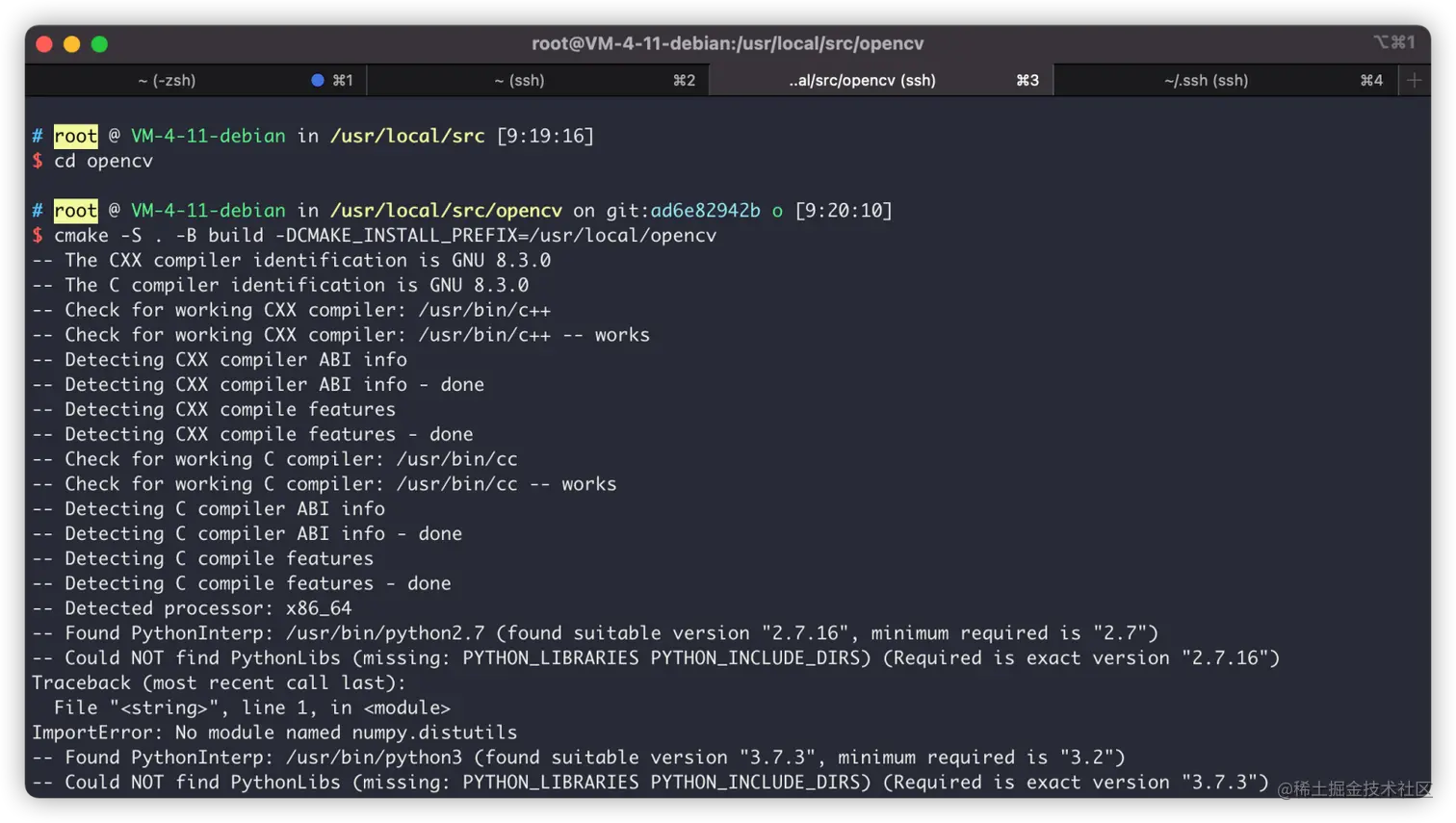Image resolution: width=1456 pixels, height=823 pixels.
Task: Maximize the terminal with the green button
Action: [99, 44]
